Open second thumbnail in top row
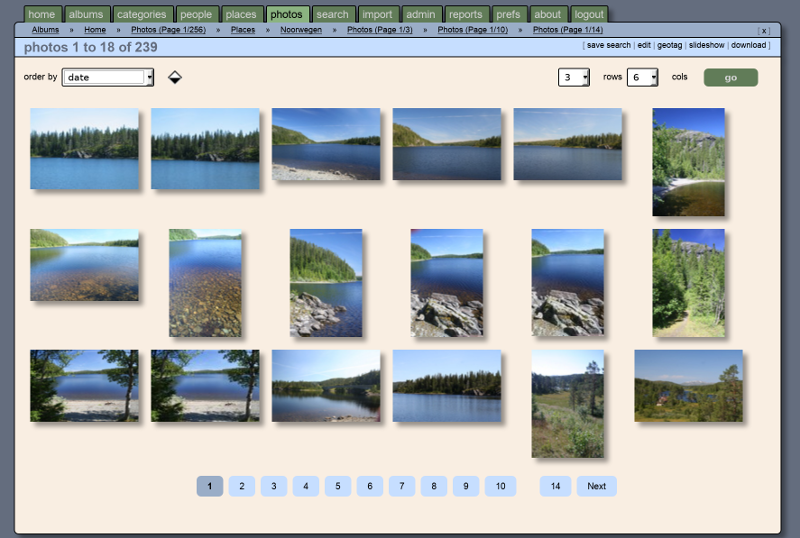 (x=205, y=149)
